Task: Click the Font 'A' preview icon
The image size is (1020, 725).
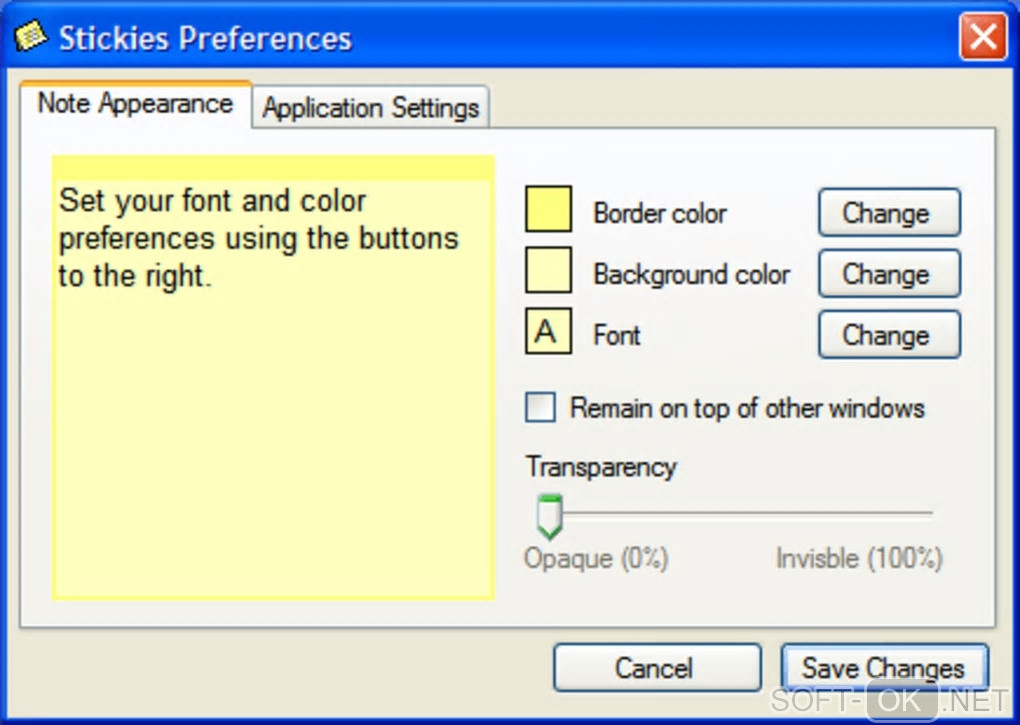Action: (x=548, y=333)
